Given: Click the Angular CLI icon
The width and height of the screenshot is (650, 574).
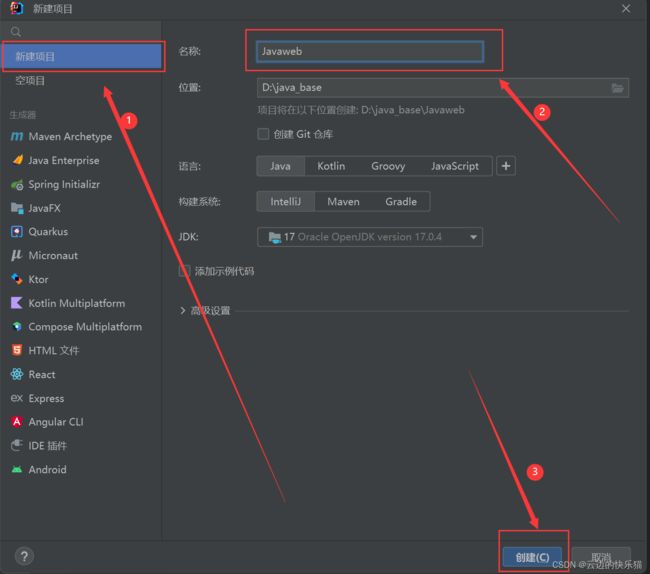Looking at the screenshot, I should [17, 422].
